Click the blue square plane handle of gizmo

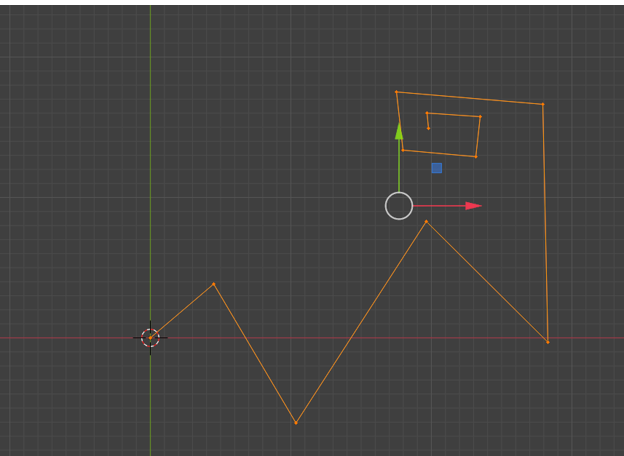436,168
